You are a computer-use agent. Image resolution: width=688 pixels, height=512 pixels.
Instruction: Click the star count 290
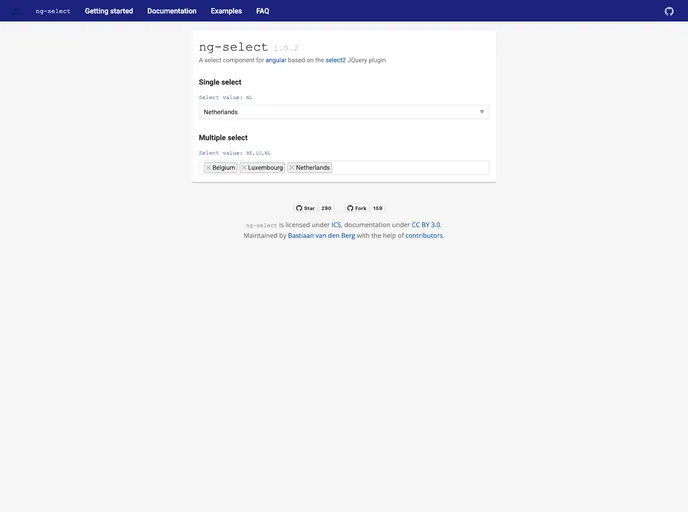[x=326, y=208]
